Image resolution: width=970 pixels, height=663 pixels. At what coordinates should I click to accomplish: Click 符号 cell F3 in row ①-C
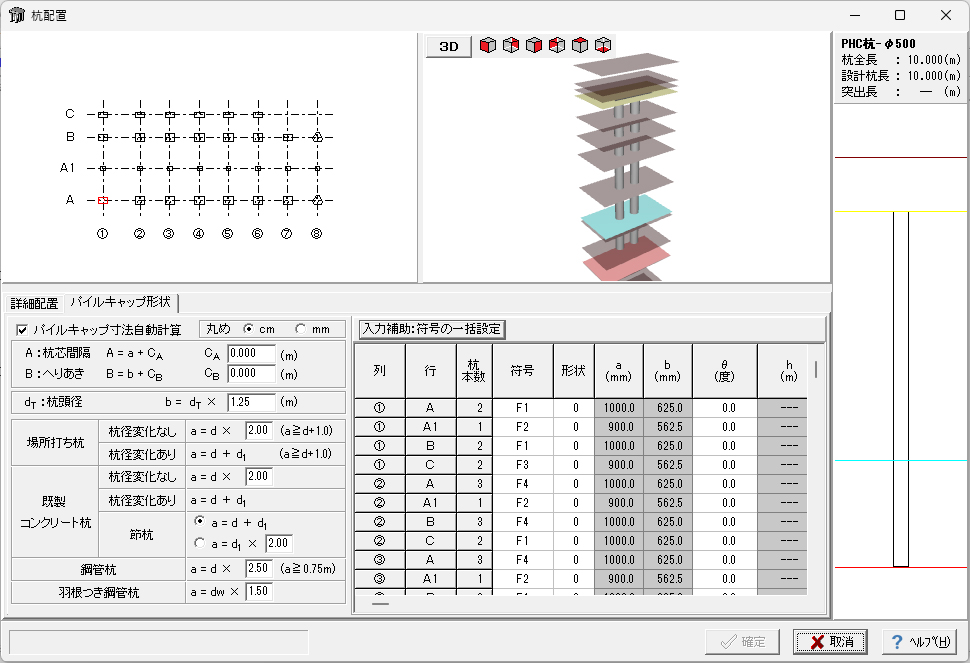pyautogui.click(x=522, y=465)
